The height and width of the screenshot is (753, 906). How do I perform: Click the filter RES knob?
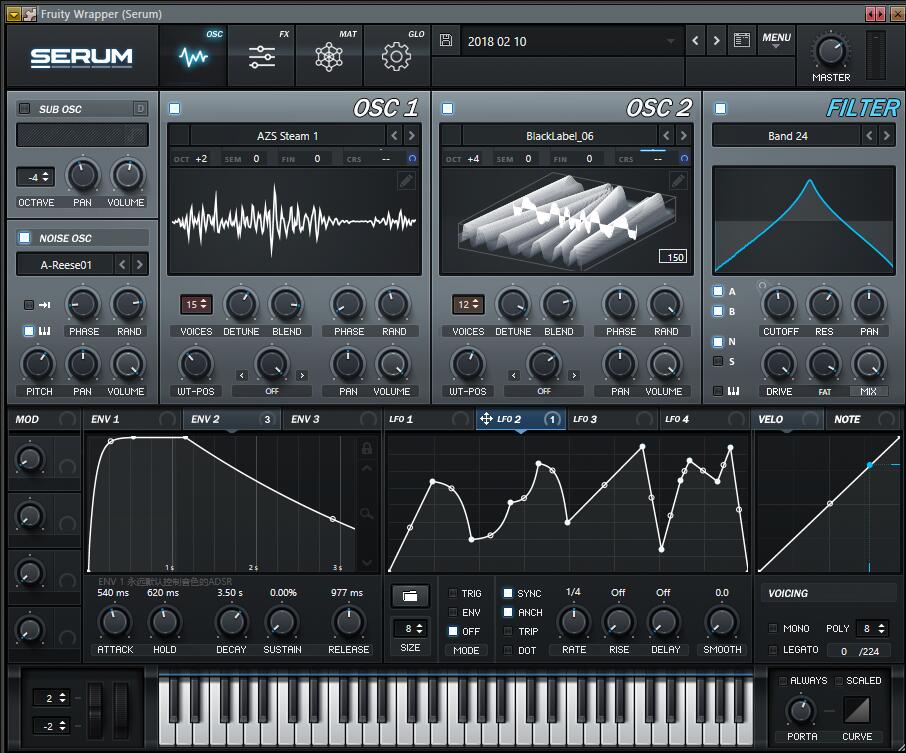824,305
